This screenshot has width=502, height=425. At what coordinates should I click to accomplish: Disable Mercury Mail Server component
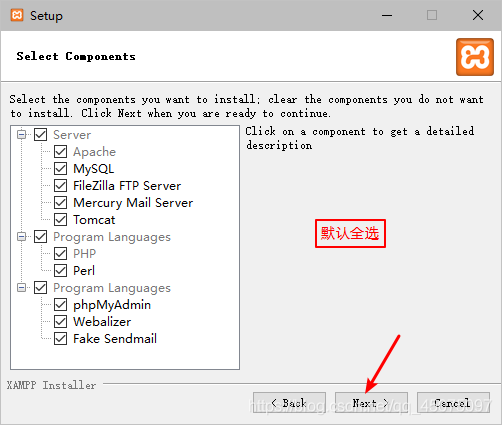point(60,203)
